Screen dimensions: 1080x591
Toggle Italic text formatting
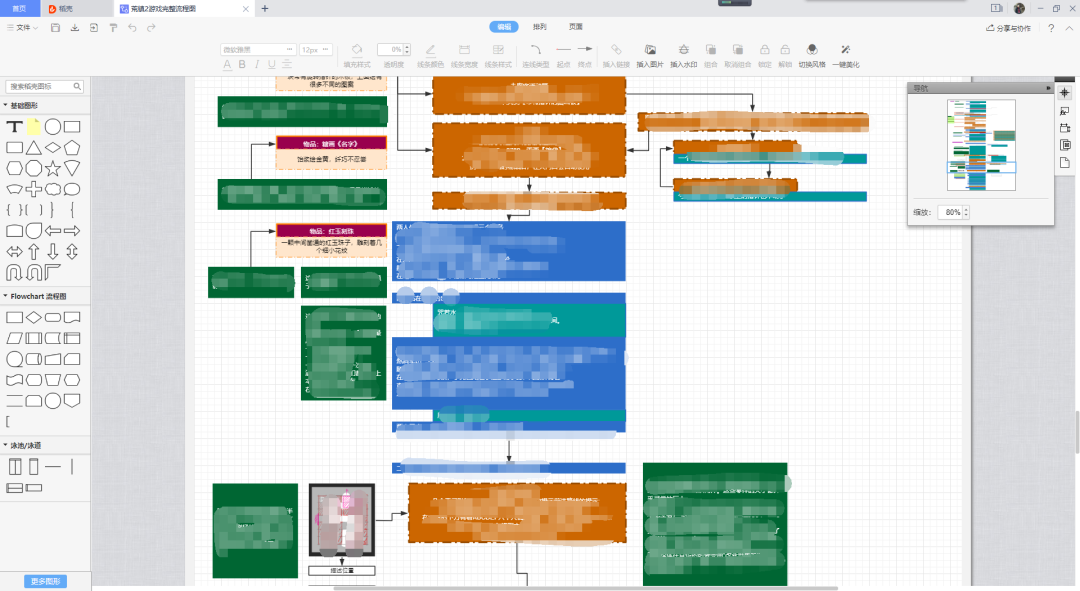pos(257,64)
